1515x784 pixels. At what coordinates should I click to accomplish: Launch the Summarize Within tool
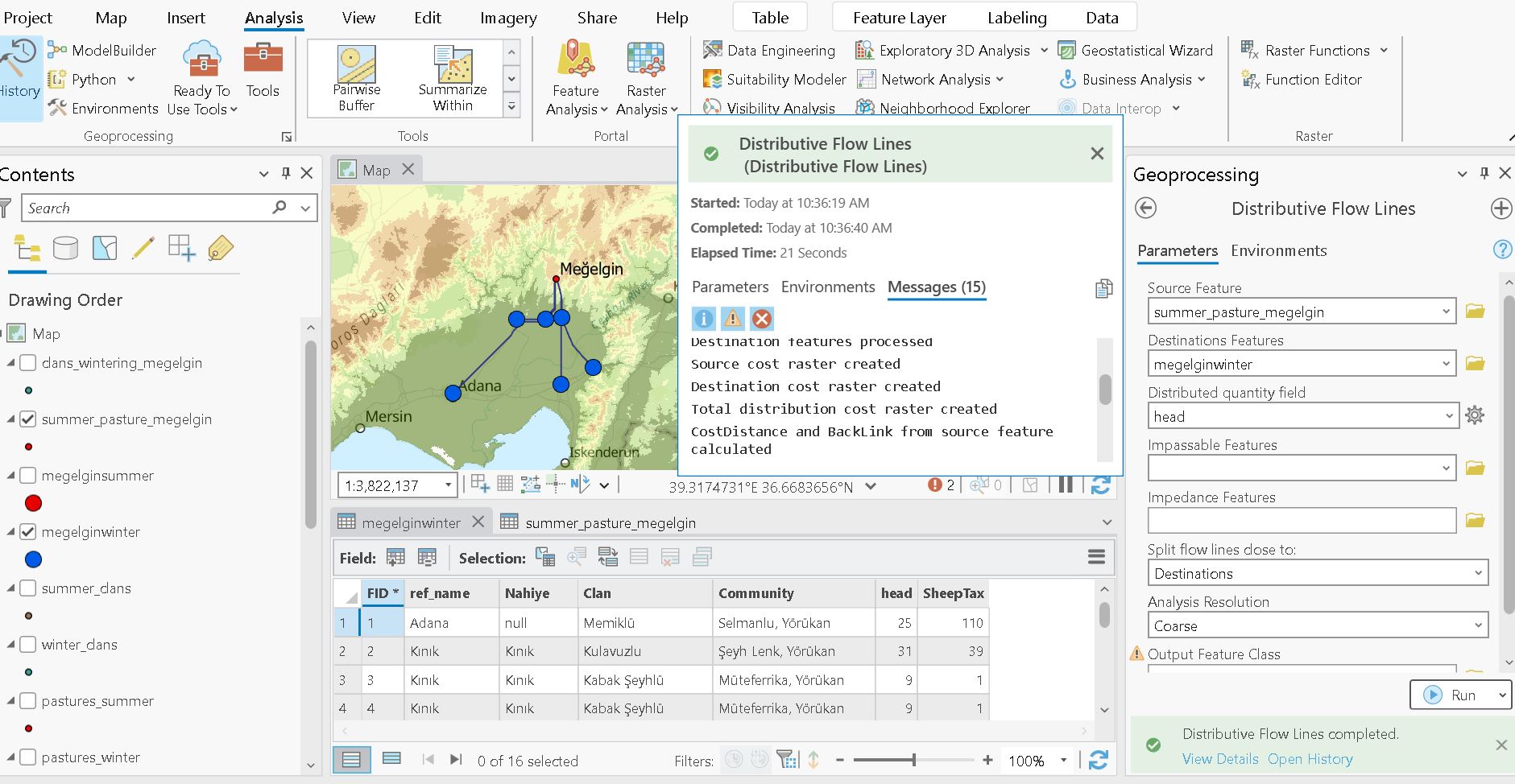tap(452, 76)
